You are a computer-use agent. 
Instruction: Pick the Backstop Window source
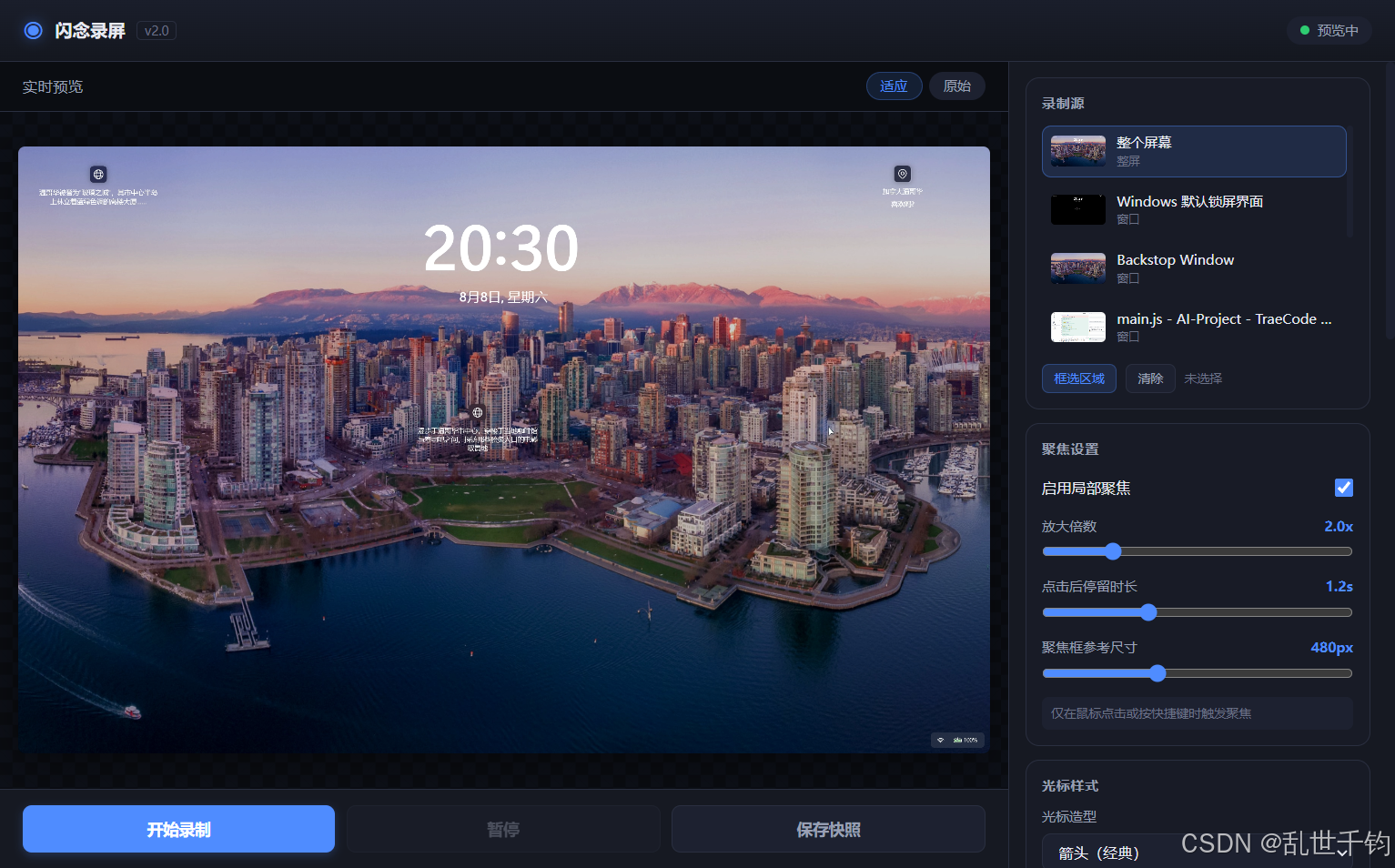pyautogui.click(x=1194, y=268)
